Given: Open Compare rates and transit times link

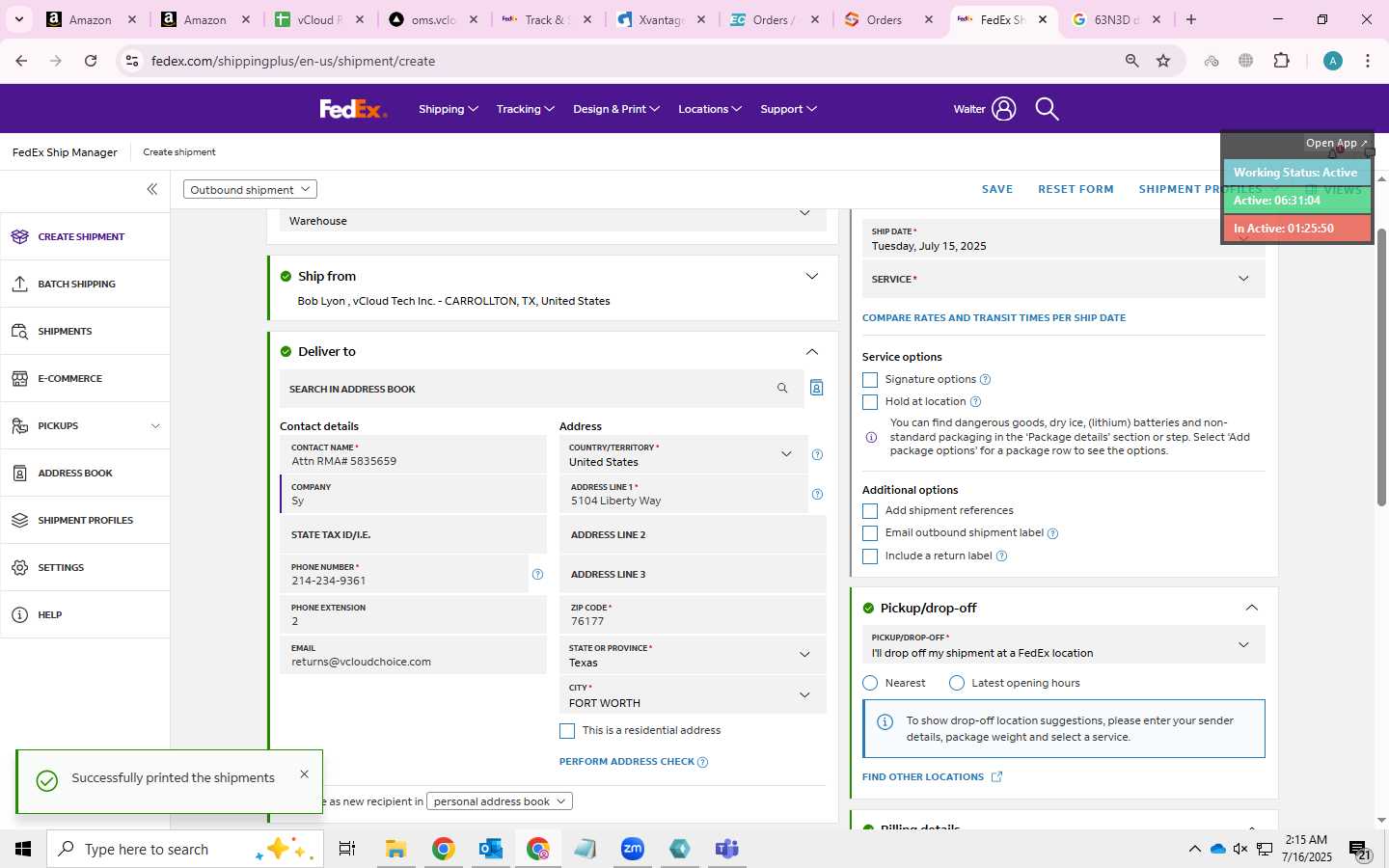Looking at the screenshot, I should (994, 317).
